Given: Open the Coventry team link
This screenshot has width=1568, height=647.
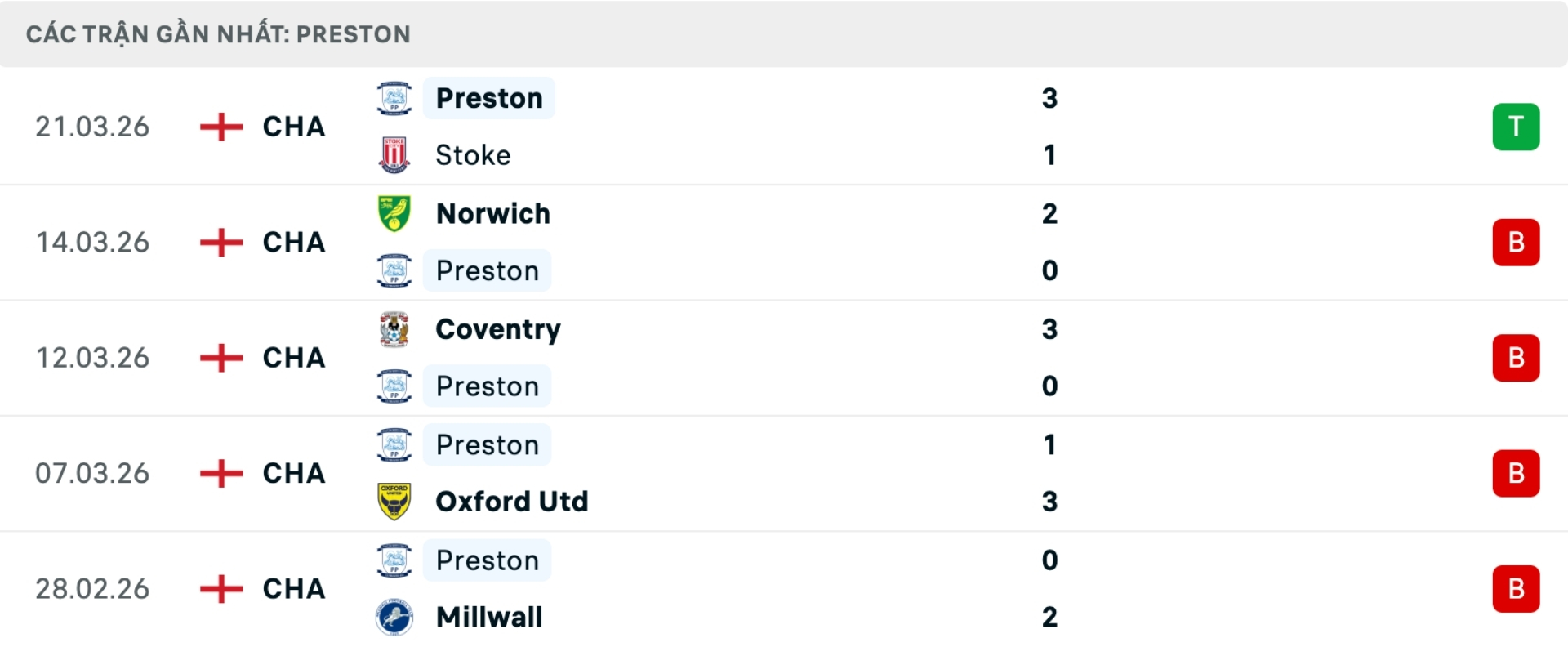Looking at the screenshot, I should pos(498,329).
